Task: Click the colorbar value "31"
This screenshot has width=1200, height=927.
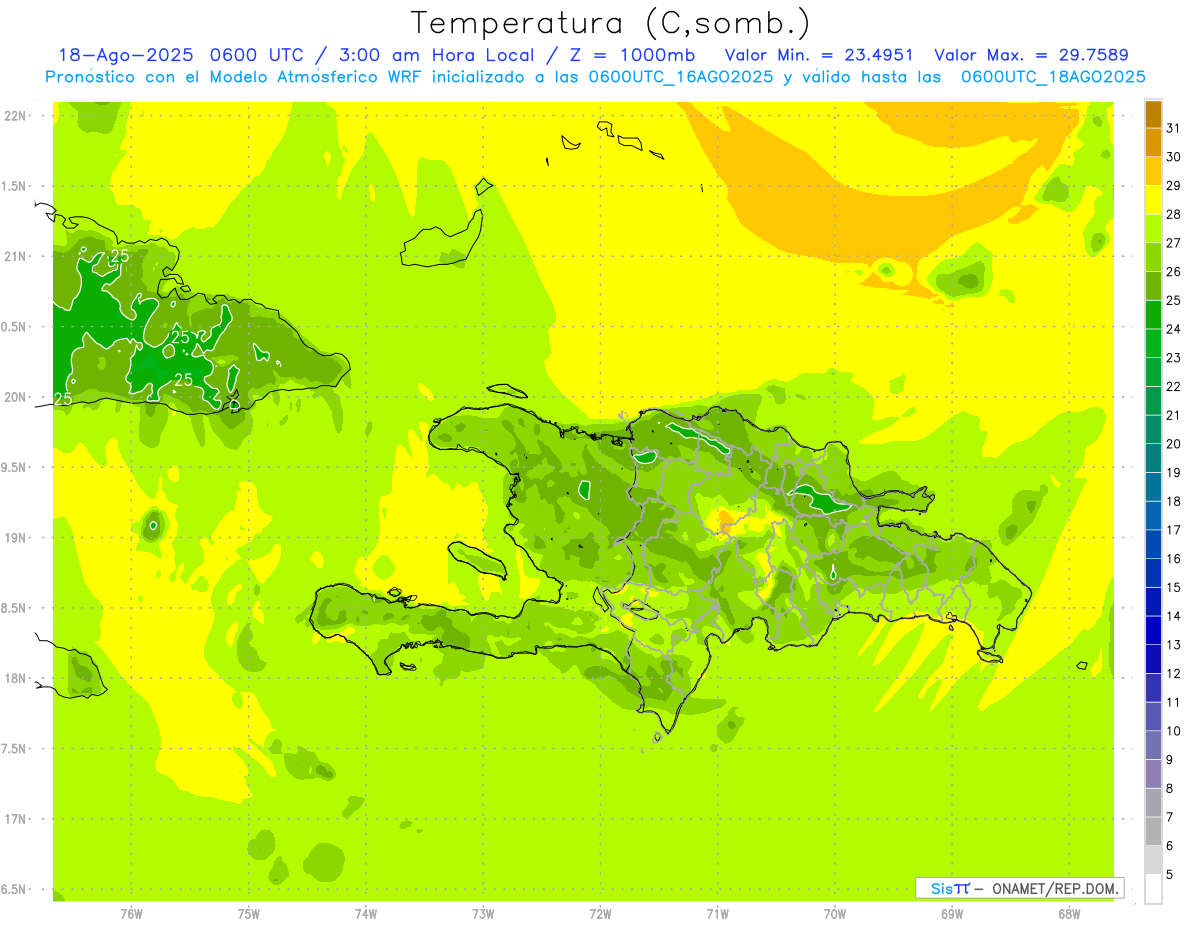Action: tap(1174, 128)
